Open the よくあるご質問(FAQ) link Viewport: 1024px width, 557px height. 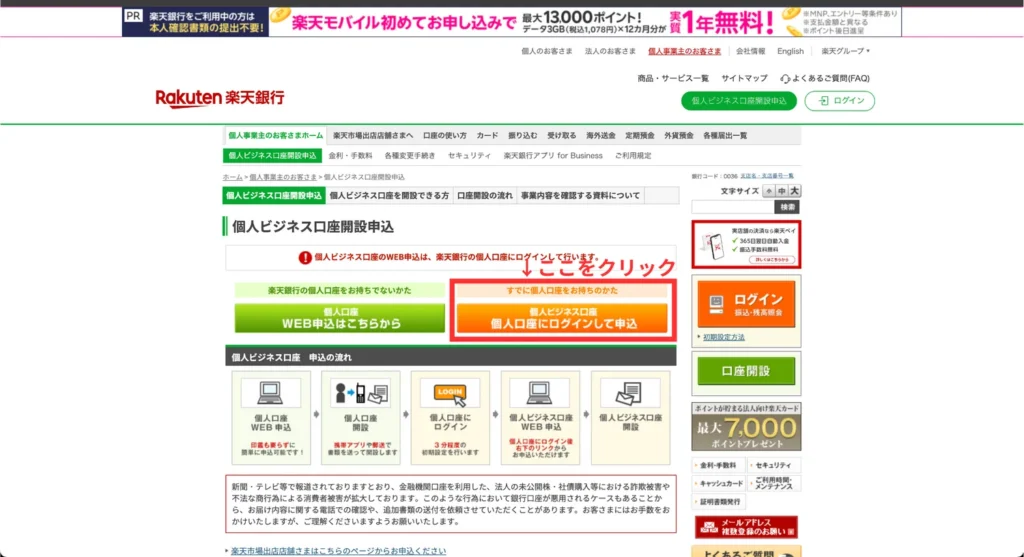point(831,78)
